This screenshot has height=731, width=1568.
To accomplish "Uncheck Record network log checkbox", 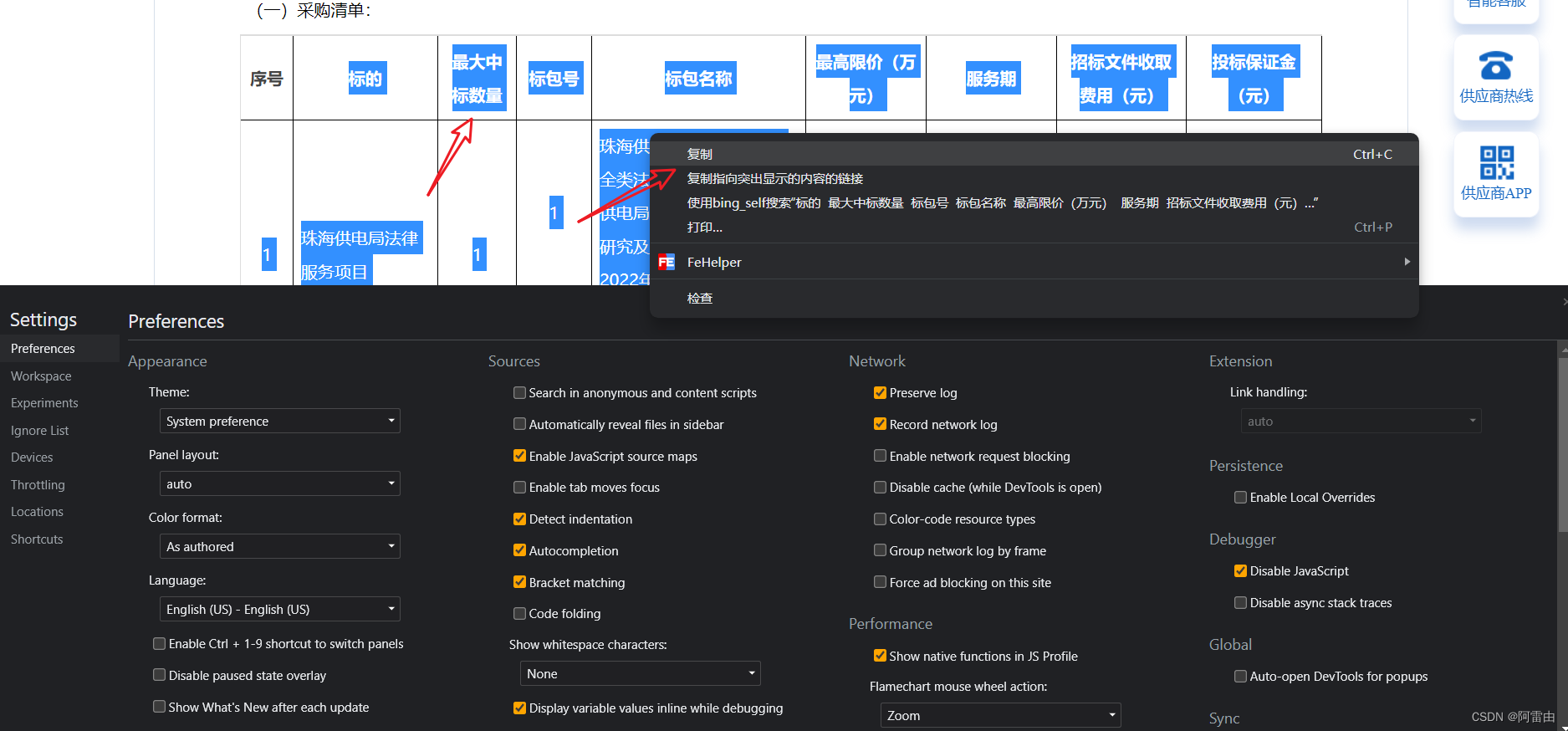I will point(880,424).
